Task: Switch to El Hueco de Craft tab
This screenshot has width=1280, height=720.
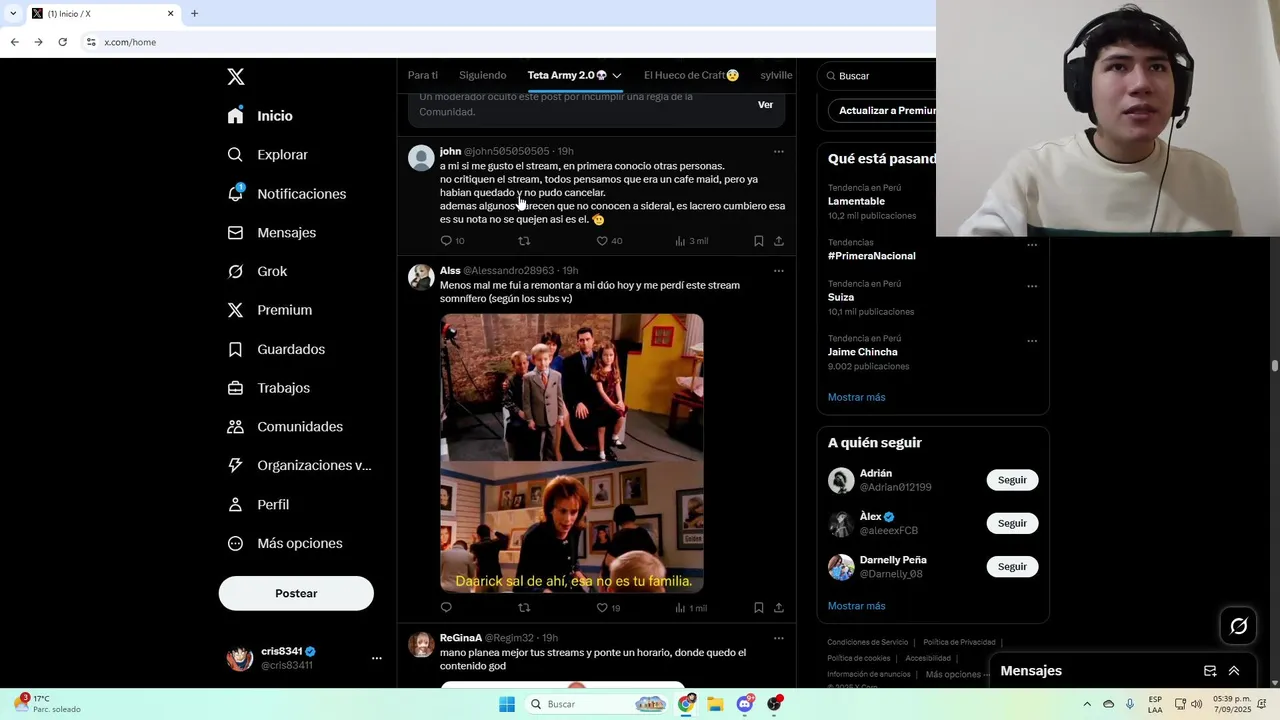Action: coord(691,75)
